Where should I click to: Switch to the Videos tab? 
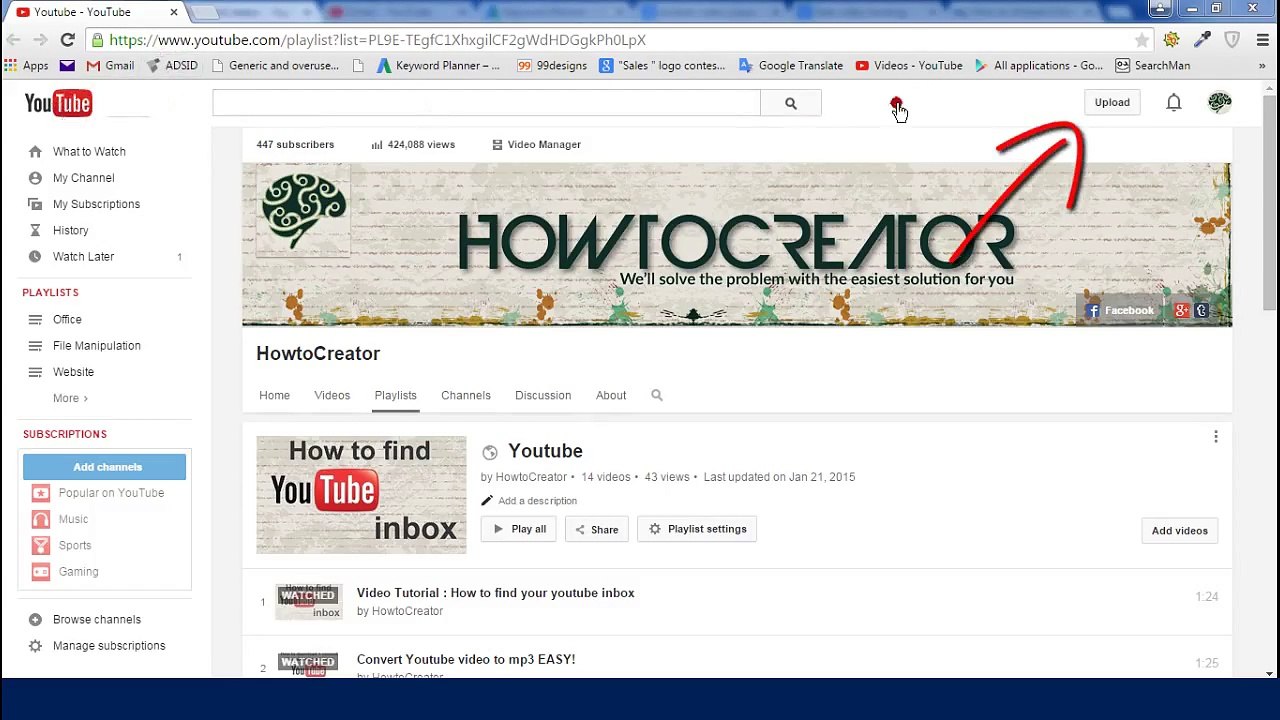point(332,395)
